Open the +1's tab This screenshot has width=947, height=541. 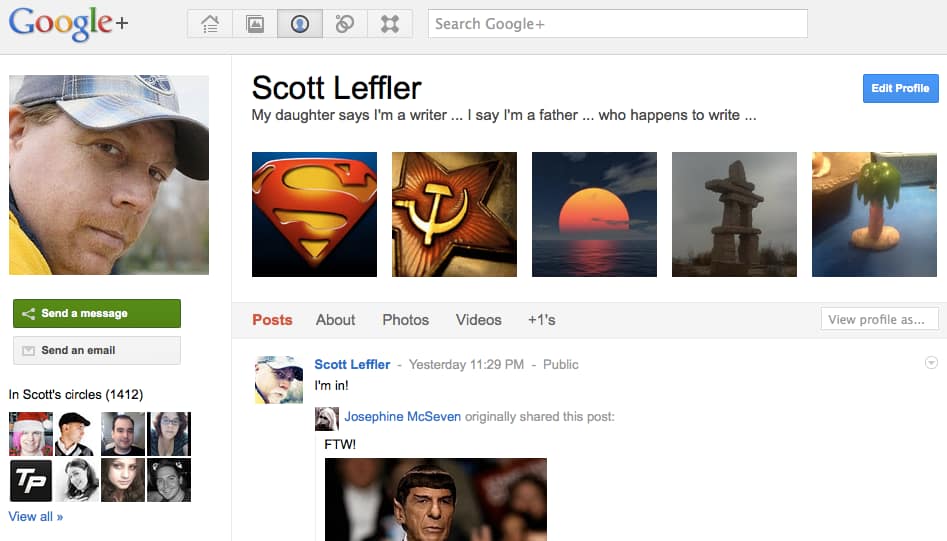pyautogui.click(x=541, y=320)
